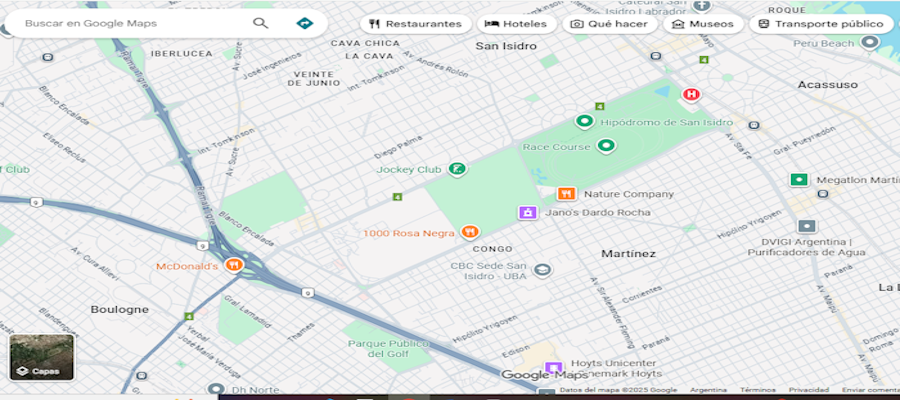Open directions with the blue arrow icon
900x400 pixels.
click(x=305, y=23)
